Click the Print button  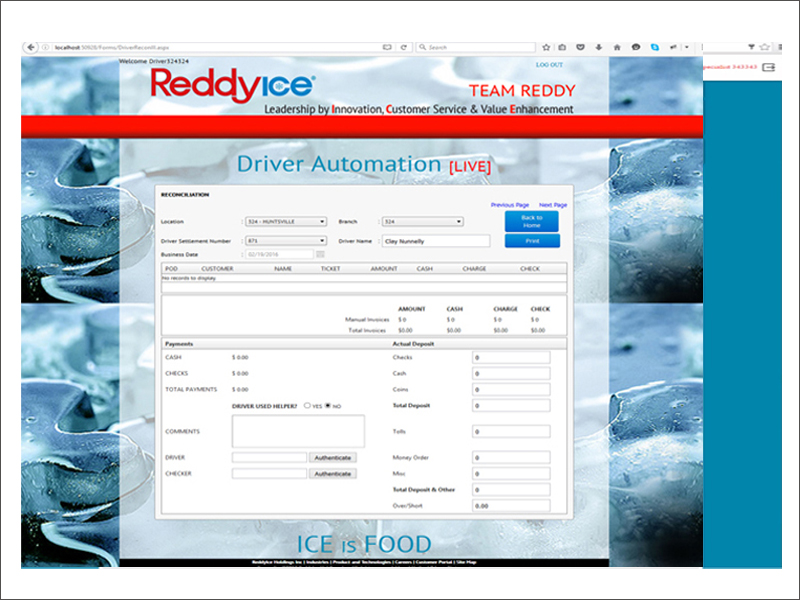[x=530, y=241]
